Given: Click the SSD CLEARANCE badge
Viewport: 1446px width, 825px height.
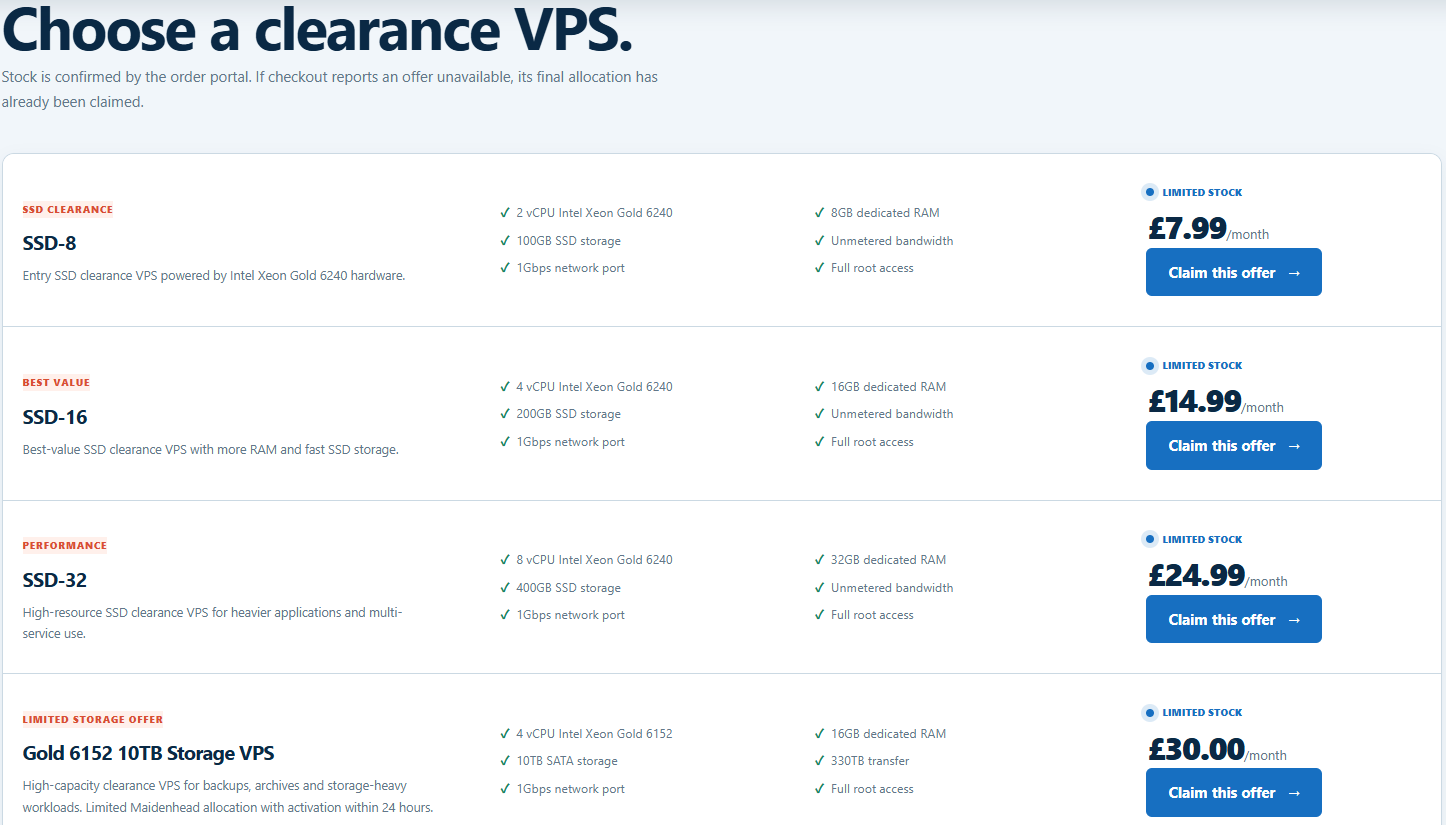Looking at the screenshot, I should click(68, 210).
